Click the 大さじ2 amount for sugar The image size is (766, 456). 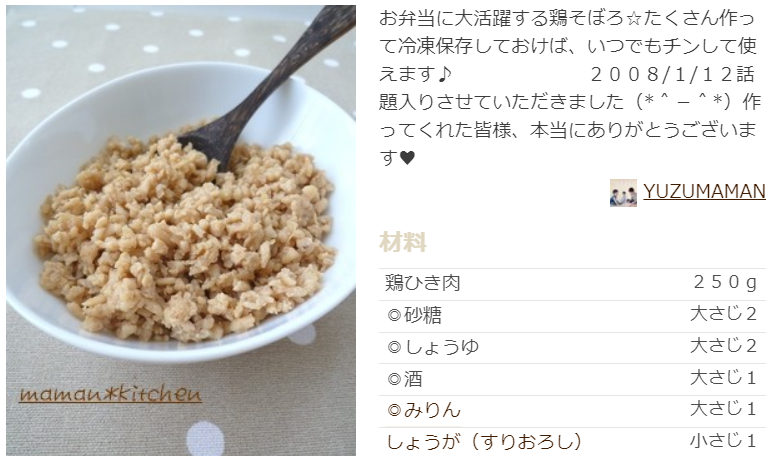point(723,314)
